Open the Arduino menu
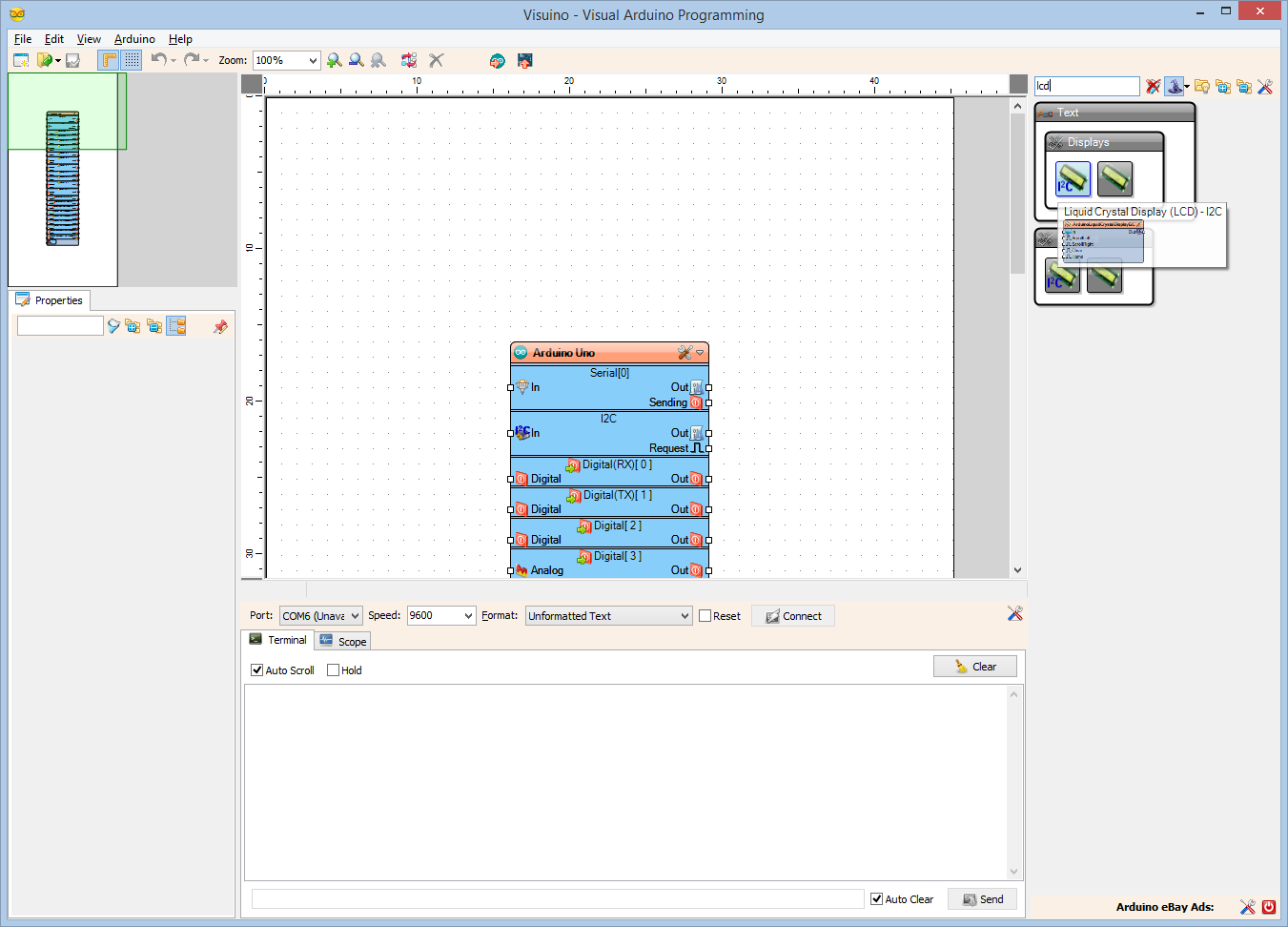This screenshot has height=927, width=1288. (x=133, y=39)
